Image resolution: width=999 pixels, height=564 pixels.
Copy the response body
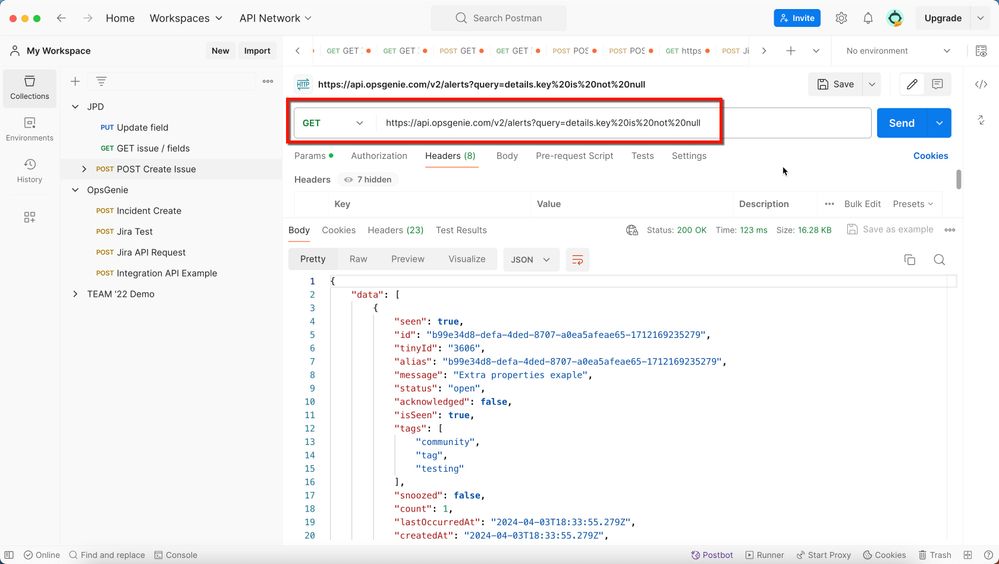(910, 259)
